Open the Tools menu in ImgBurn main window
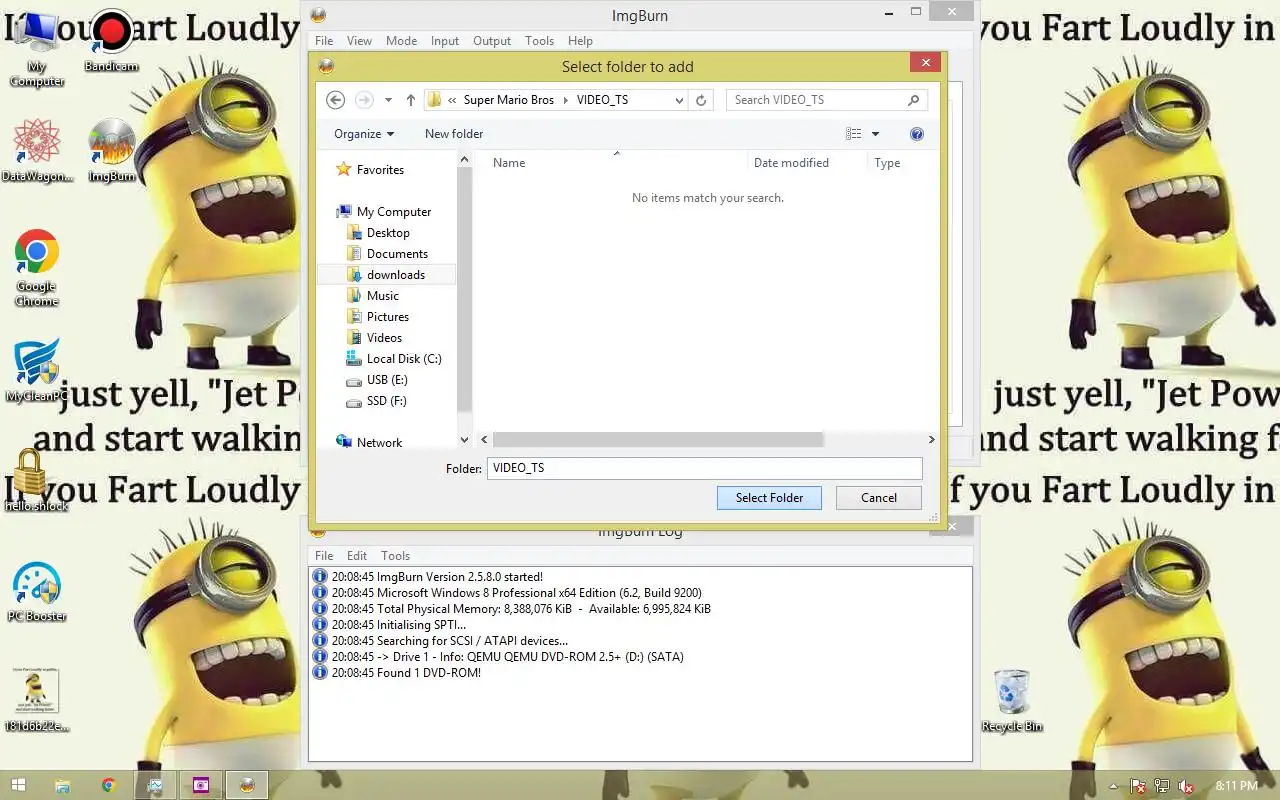 pos(539,41)
